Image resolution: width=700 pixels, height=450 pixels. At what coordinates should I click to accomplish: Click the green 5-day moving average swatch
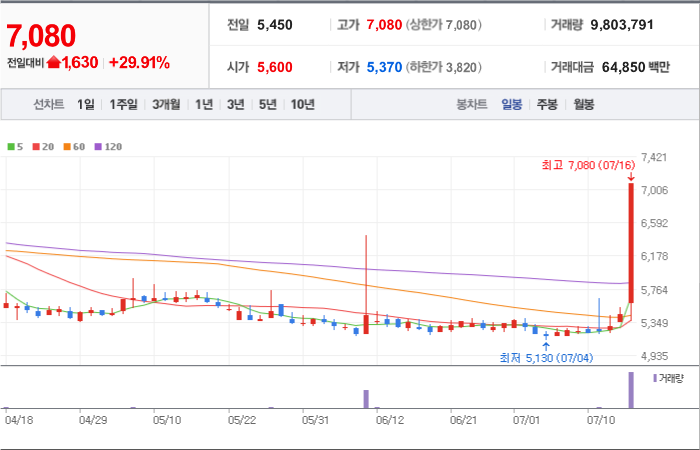[11, 146]
